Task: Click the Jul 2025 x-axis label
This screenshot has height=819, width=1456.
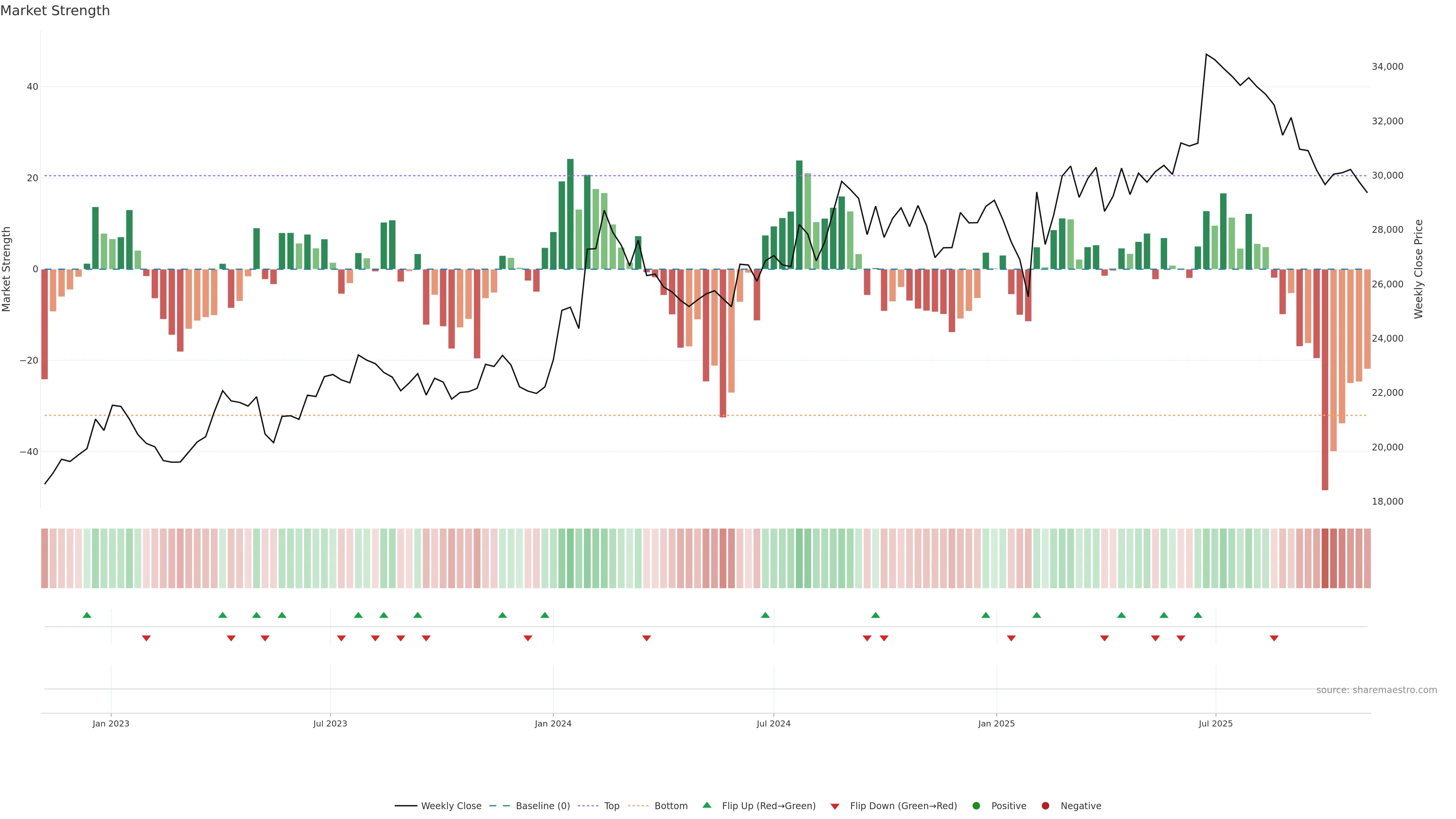Action: (x=1215, y=723)
